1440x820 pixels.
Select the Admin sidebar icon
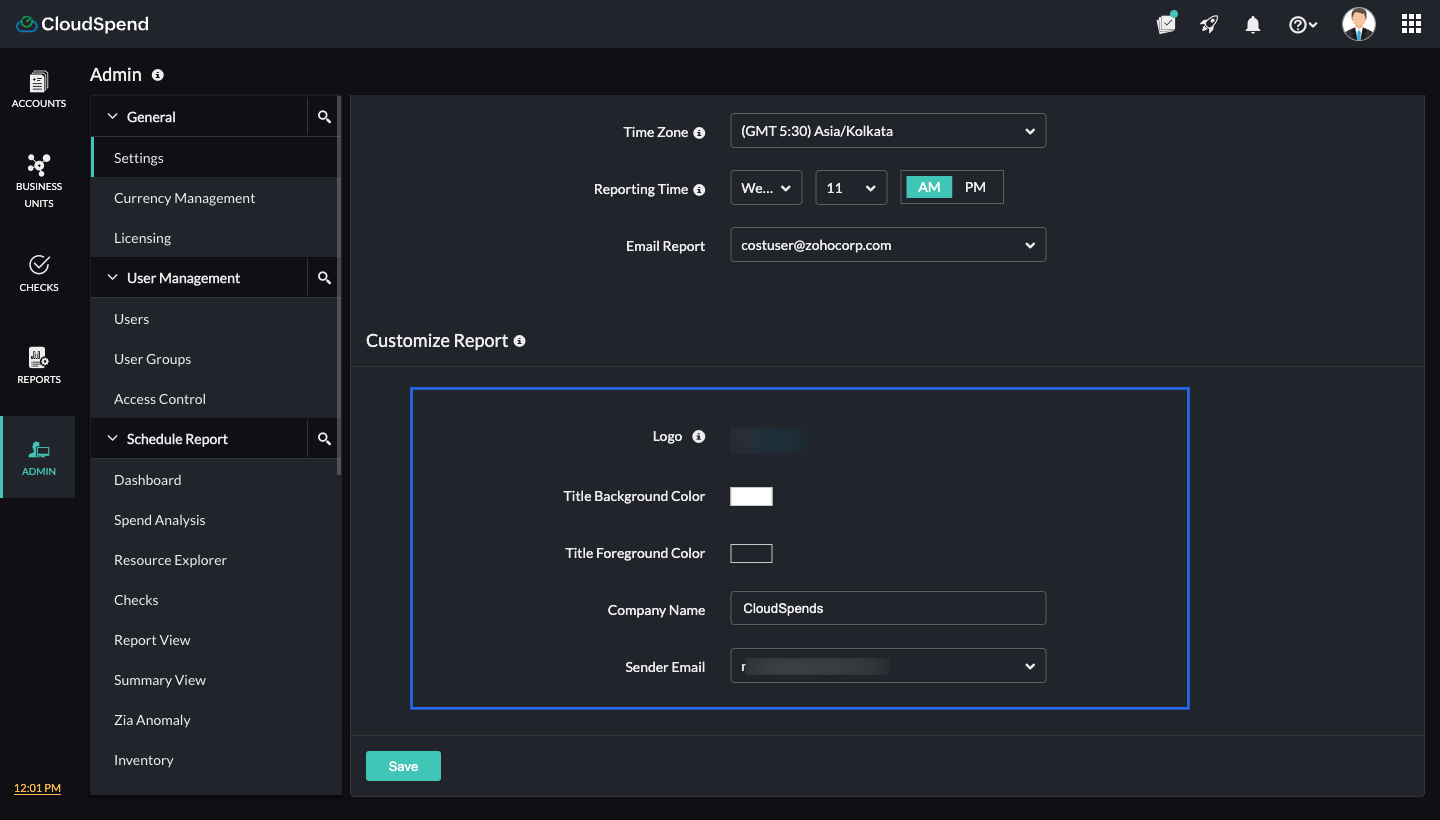[38, 457]
